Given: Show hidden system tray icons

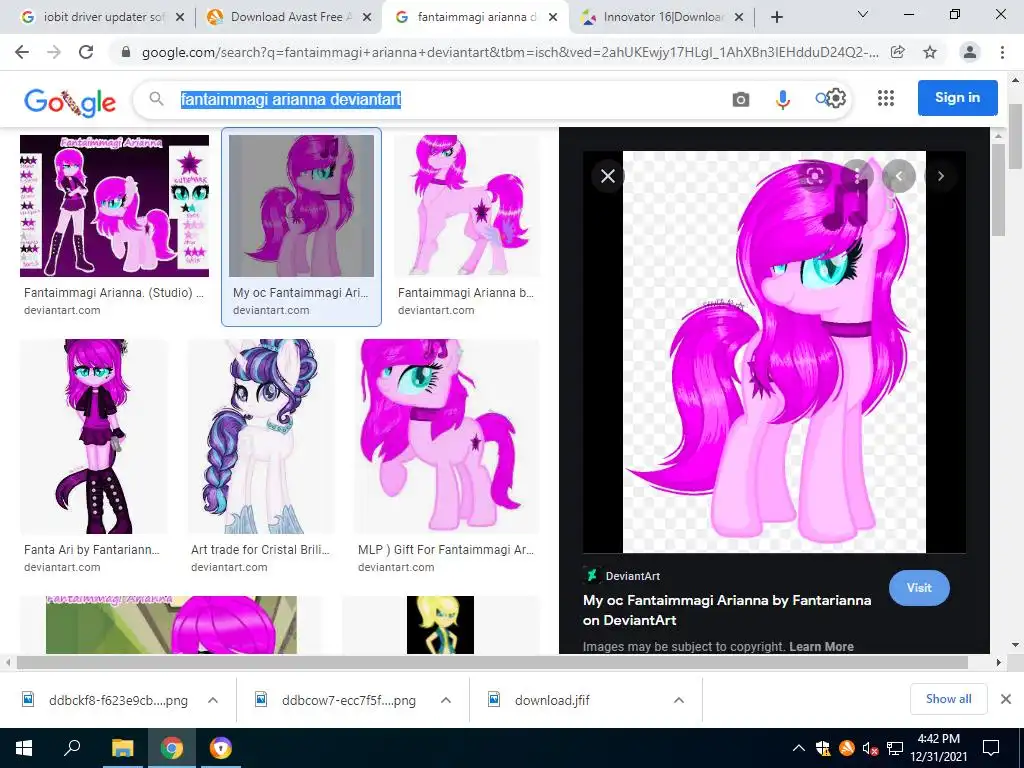Looking at the screenshot, I should click(x=798, y=748).
